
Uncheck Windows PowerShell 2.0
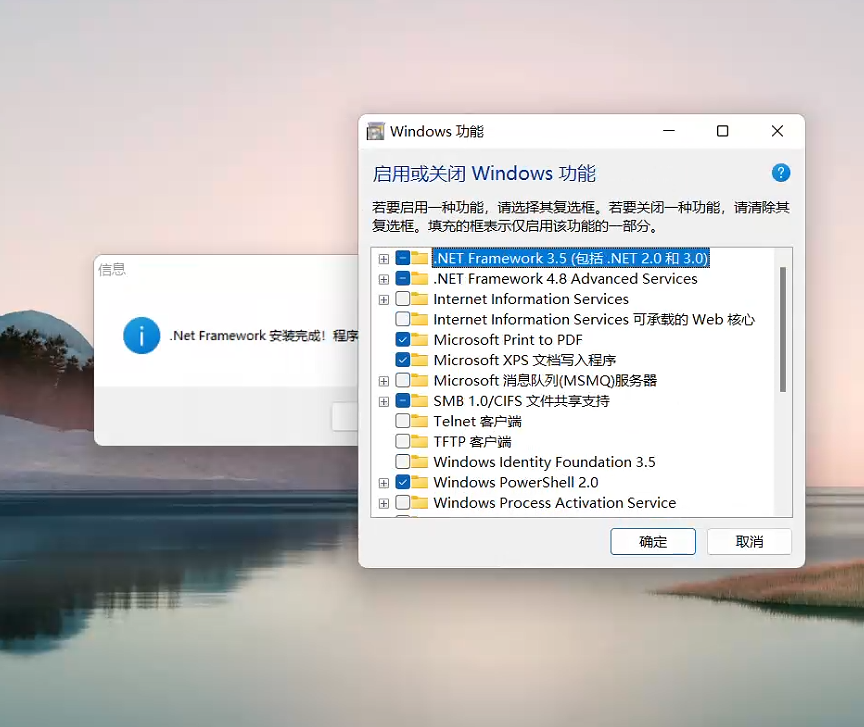tap(403, 482)
